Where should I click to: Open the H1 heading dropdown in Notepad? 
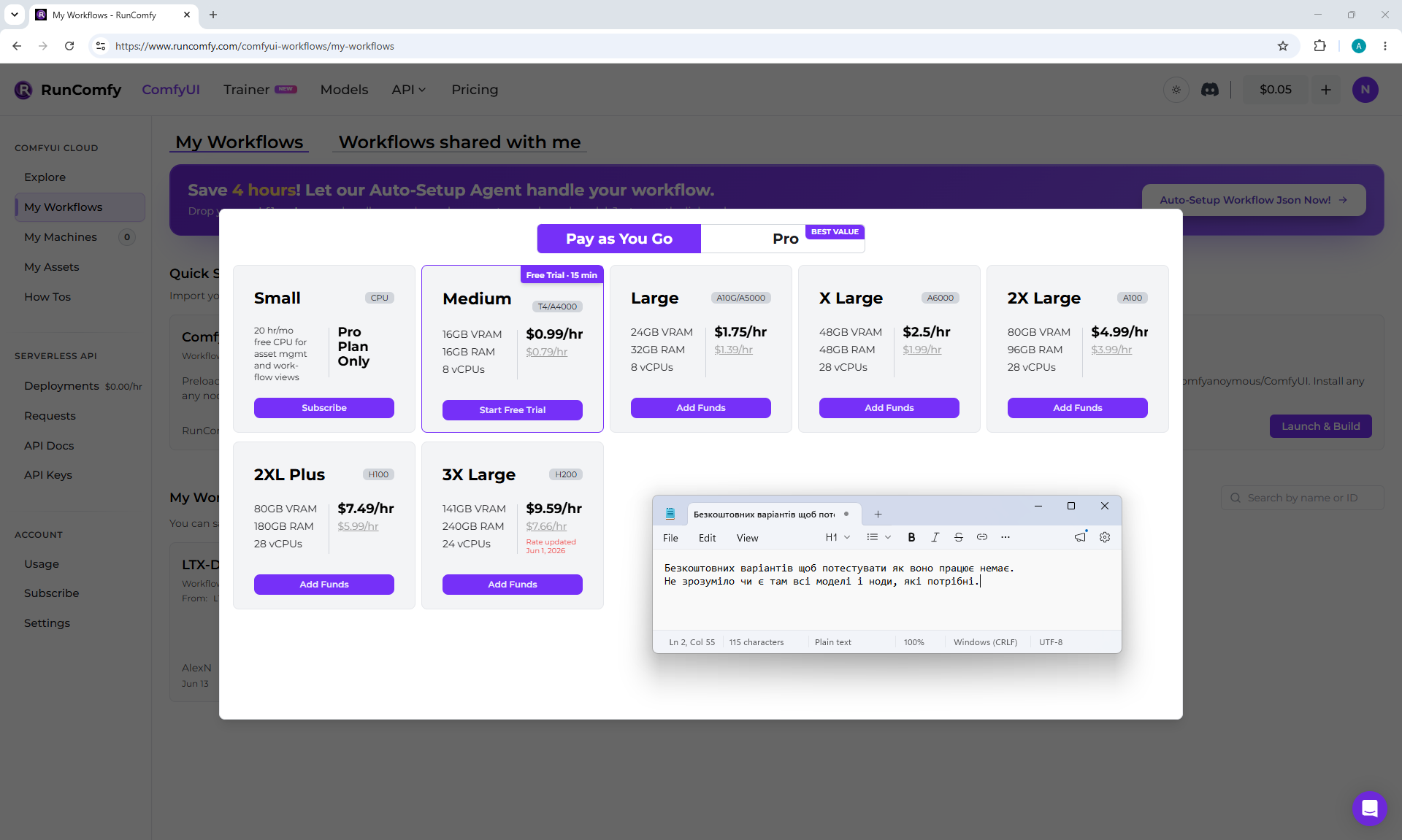click(x=838, y=537)
